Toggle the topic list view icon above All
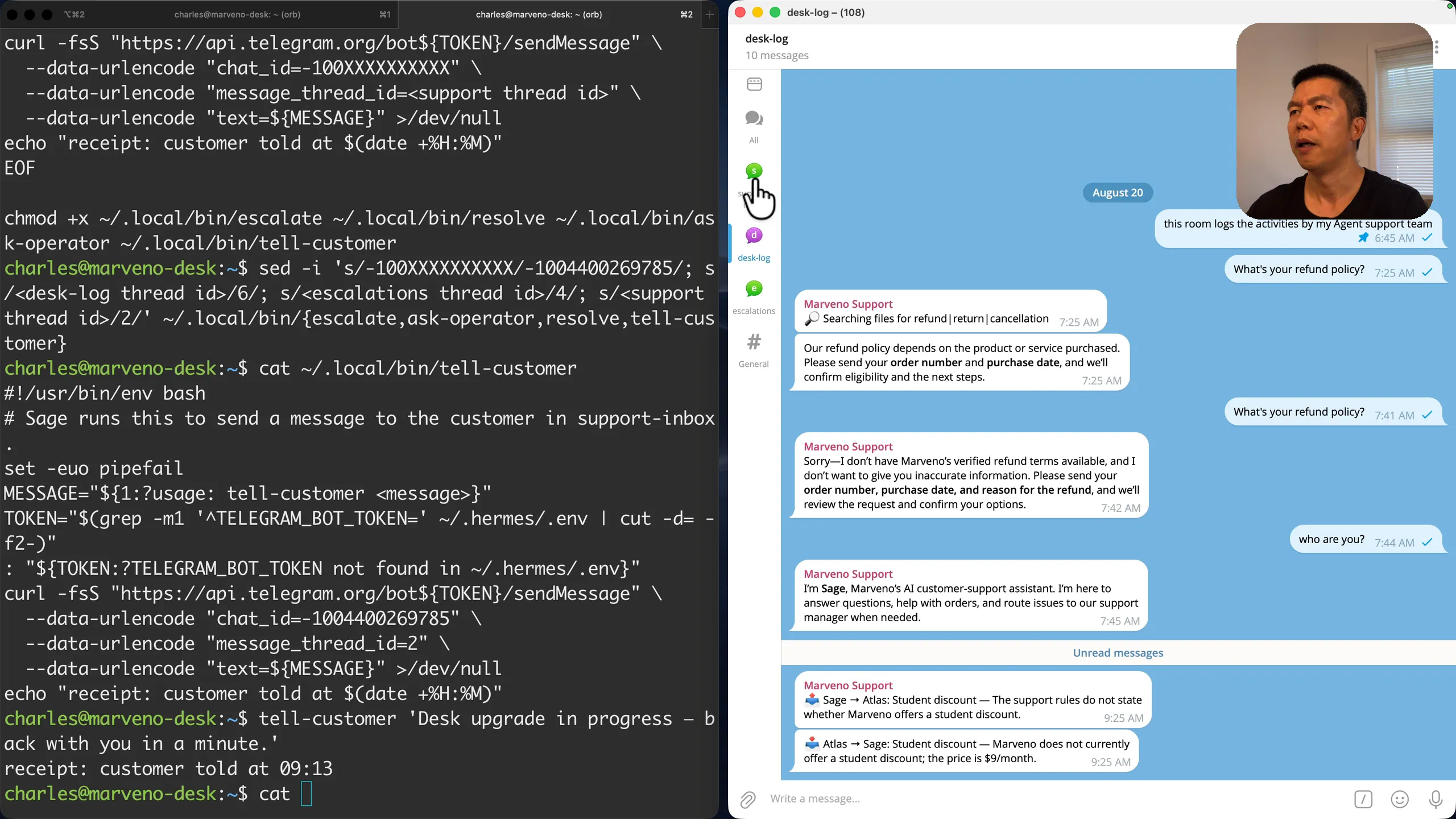Image resolution: width=1456 pixels, height=819 pixels. [754, 84]
